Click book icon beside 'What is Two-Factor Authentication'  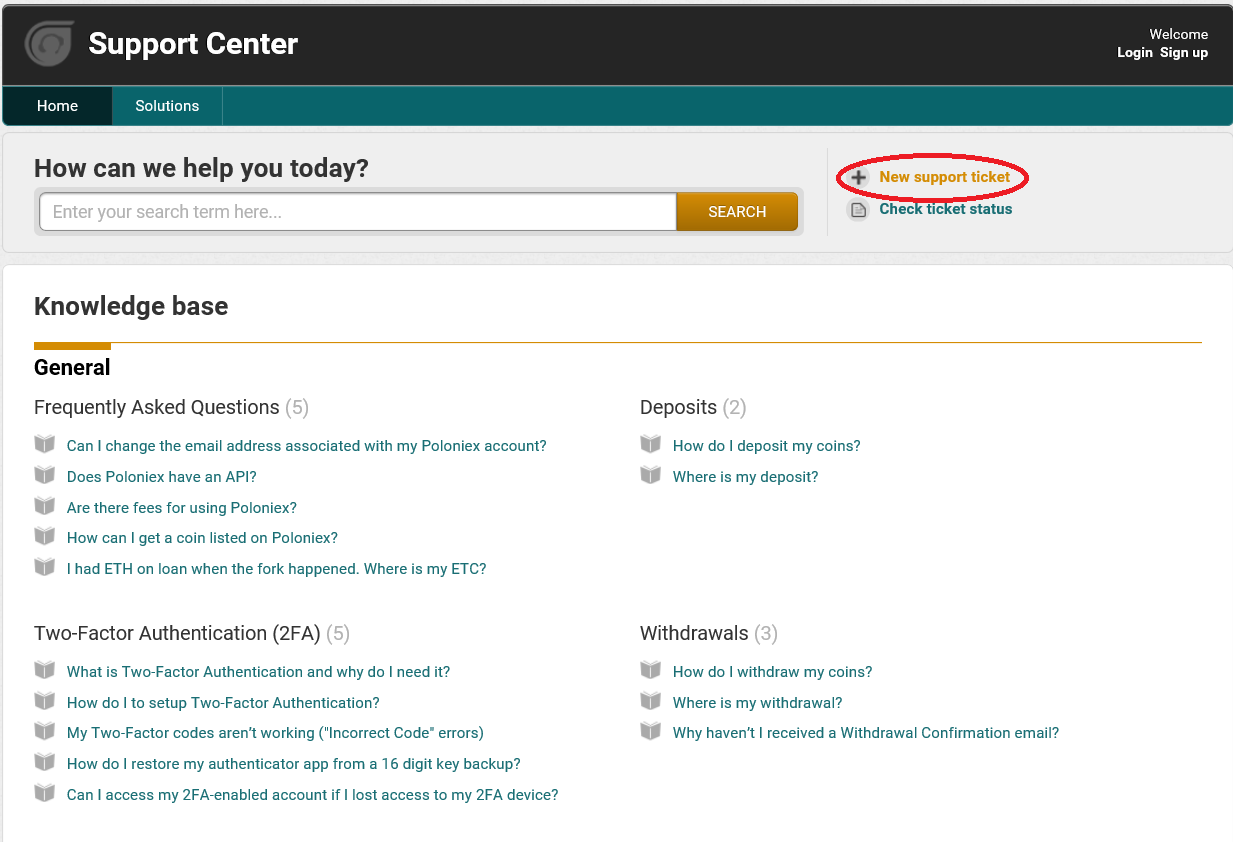point(45,670)
